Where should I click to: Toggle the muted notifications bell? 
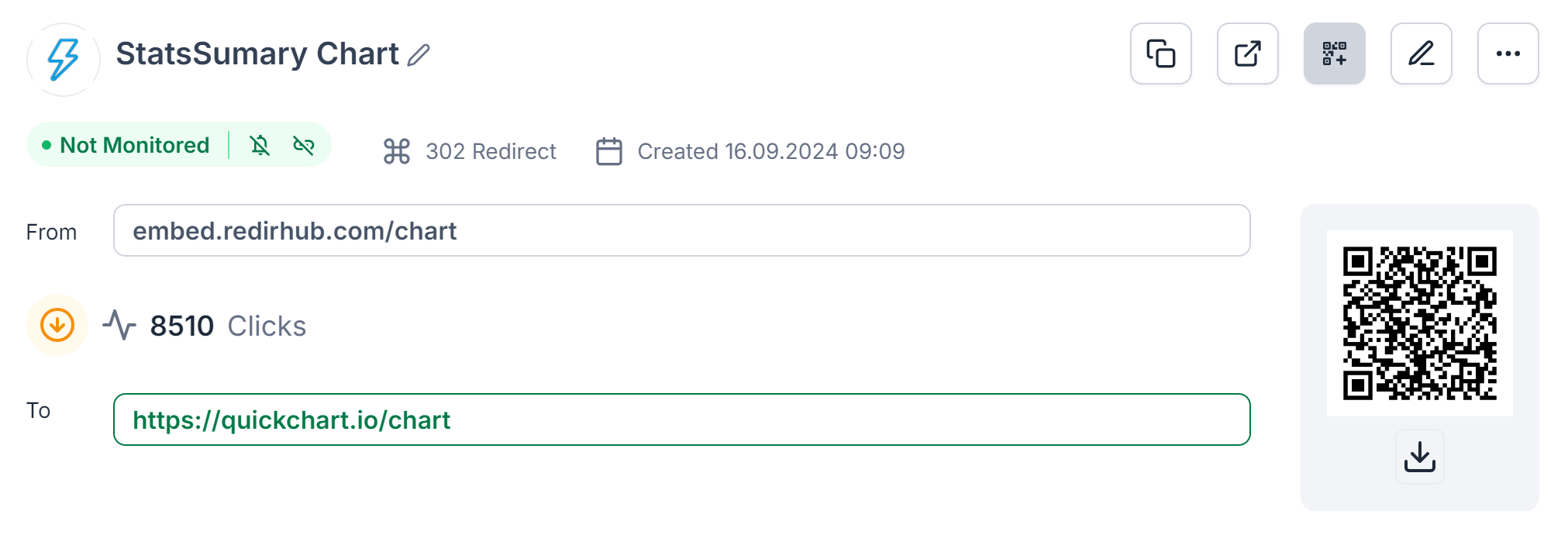click(260, 145)
